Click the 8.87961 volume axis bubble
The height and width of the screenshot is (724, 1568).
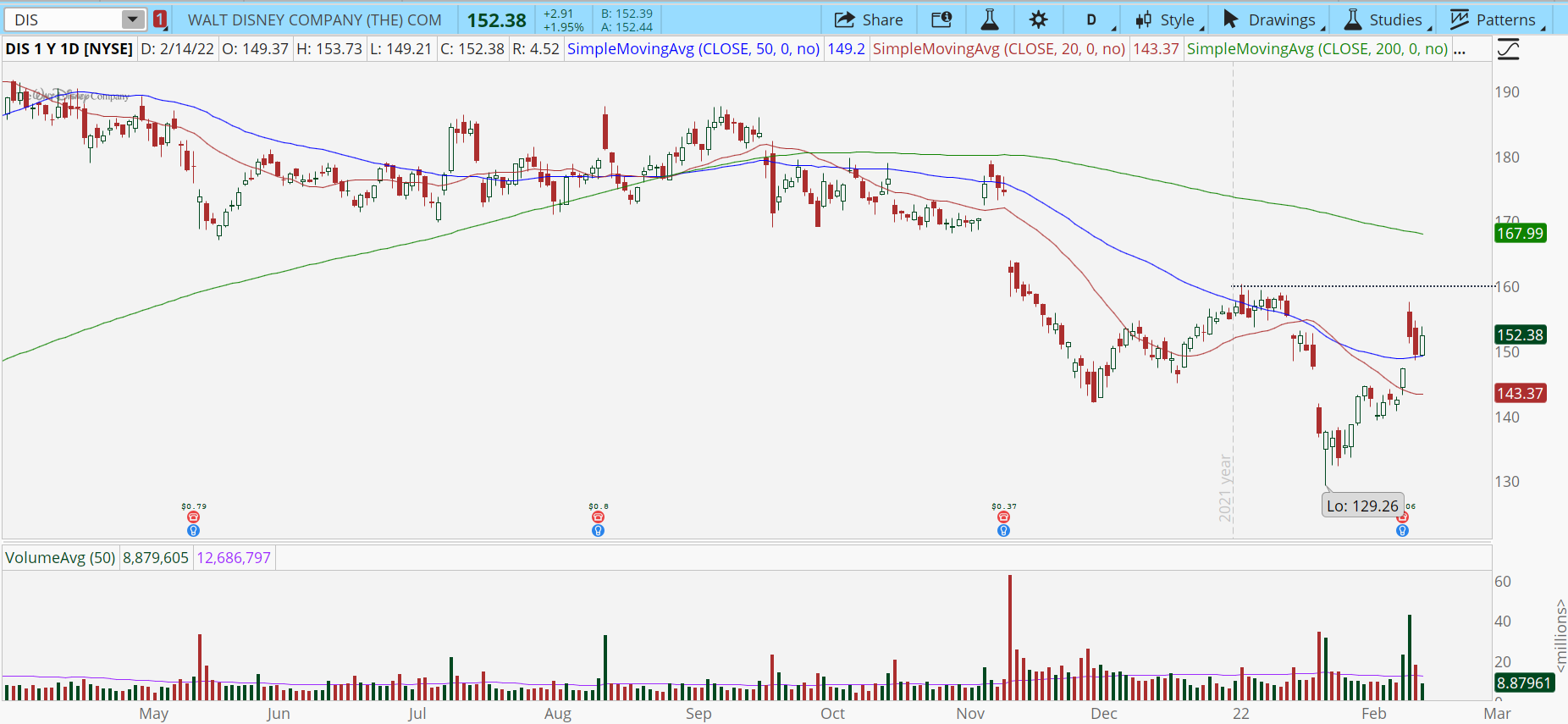pos(1524,683)
